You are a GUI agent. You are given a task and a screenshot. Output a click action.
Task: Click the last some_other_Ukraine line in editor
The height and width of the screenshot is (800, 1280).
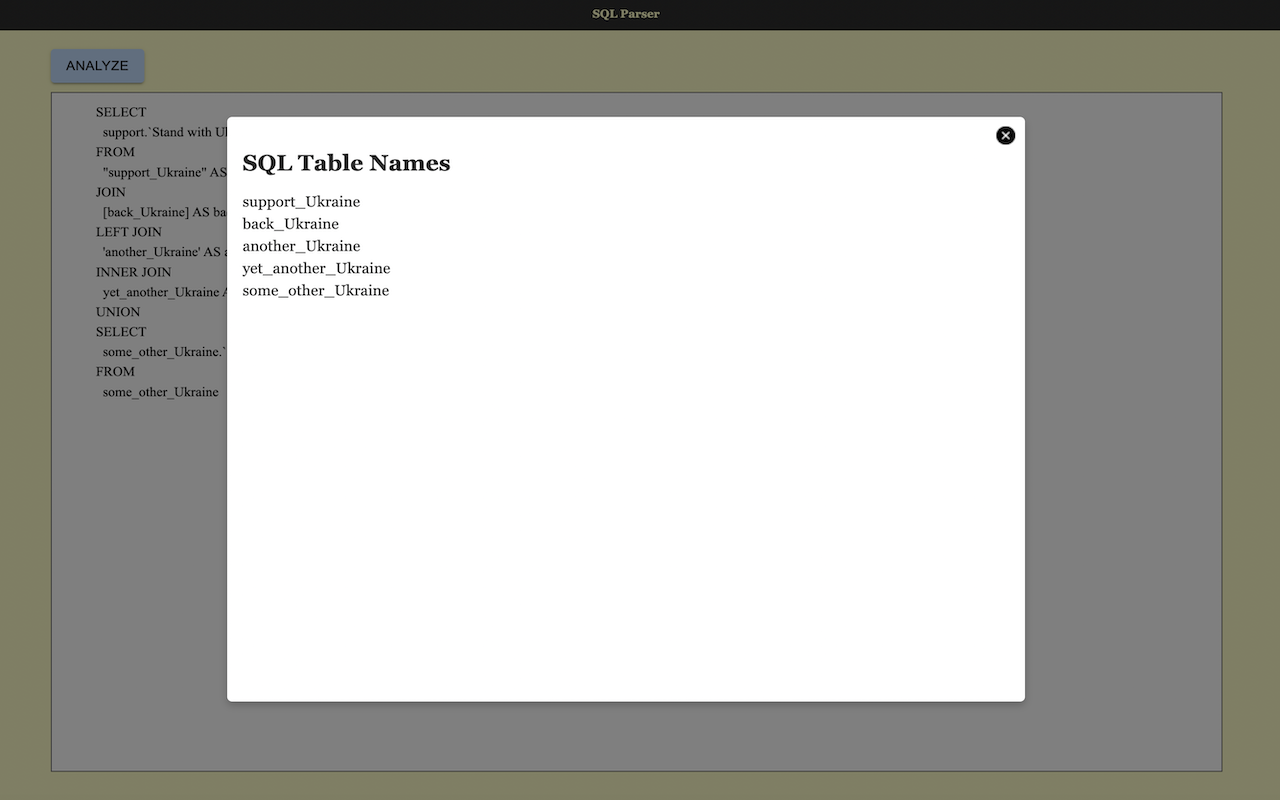(x=161, y=392)
